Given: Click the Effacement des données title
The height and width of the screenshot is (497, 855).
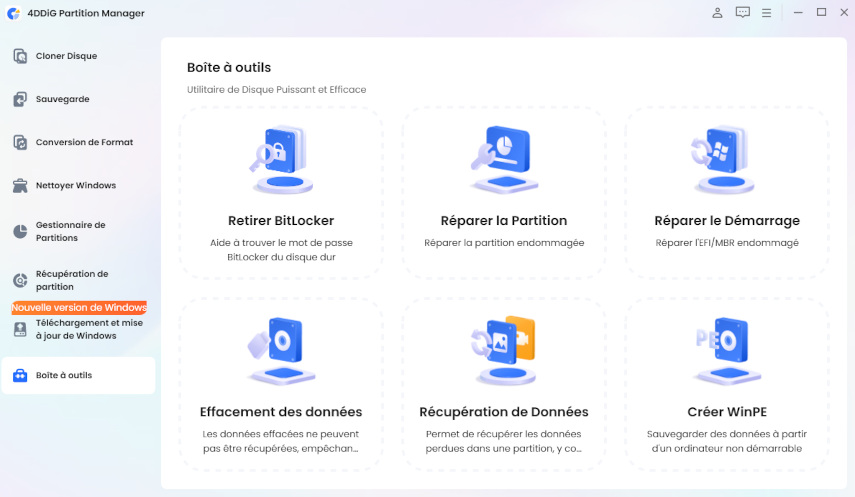Looking at the screenshot, I should tap(281, 412).
